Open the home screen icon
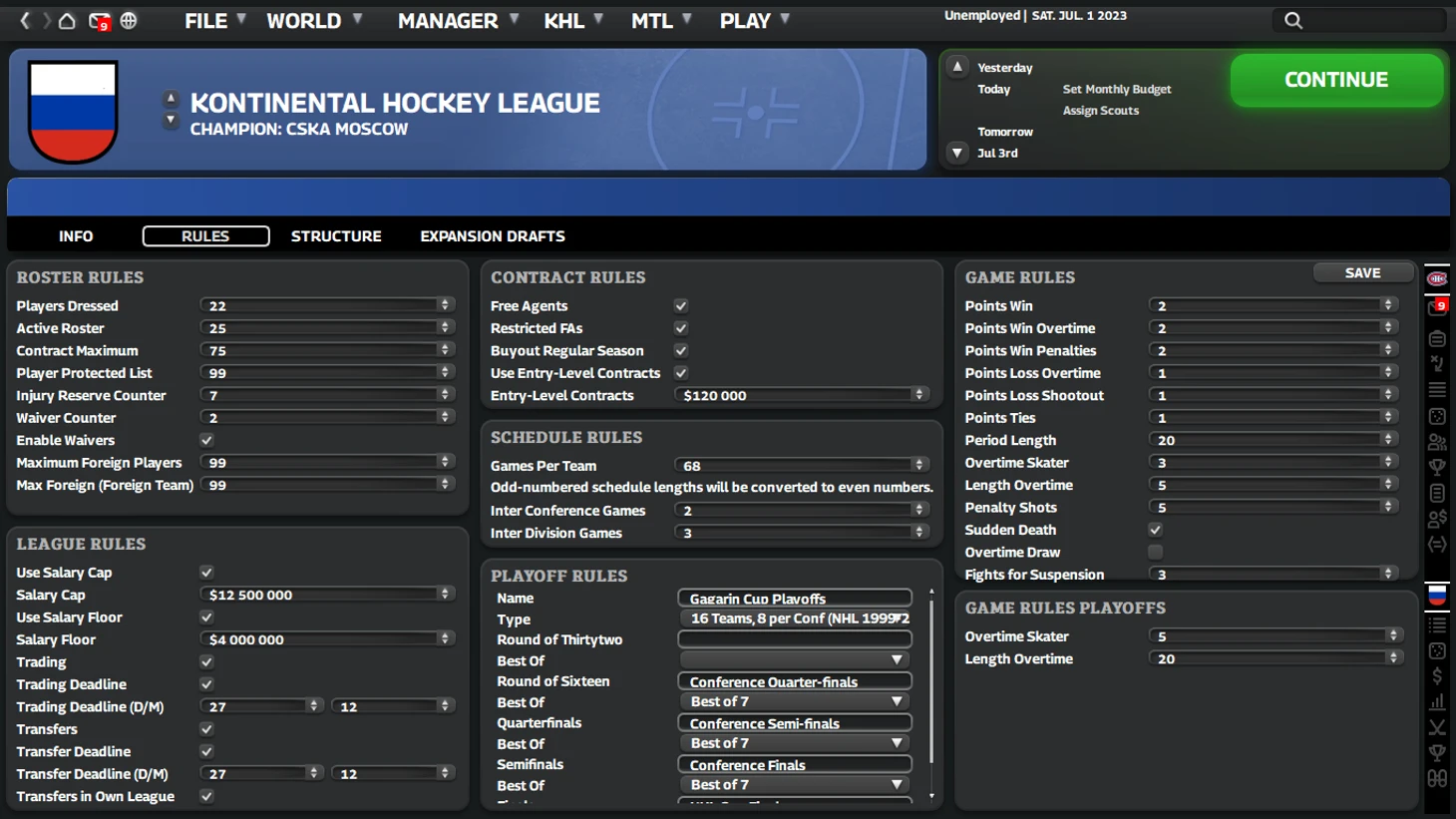This screenshot has width=1456, height=819. [67, 20]
